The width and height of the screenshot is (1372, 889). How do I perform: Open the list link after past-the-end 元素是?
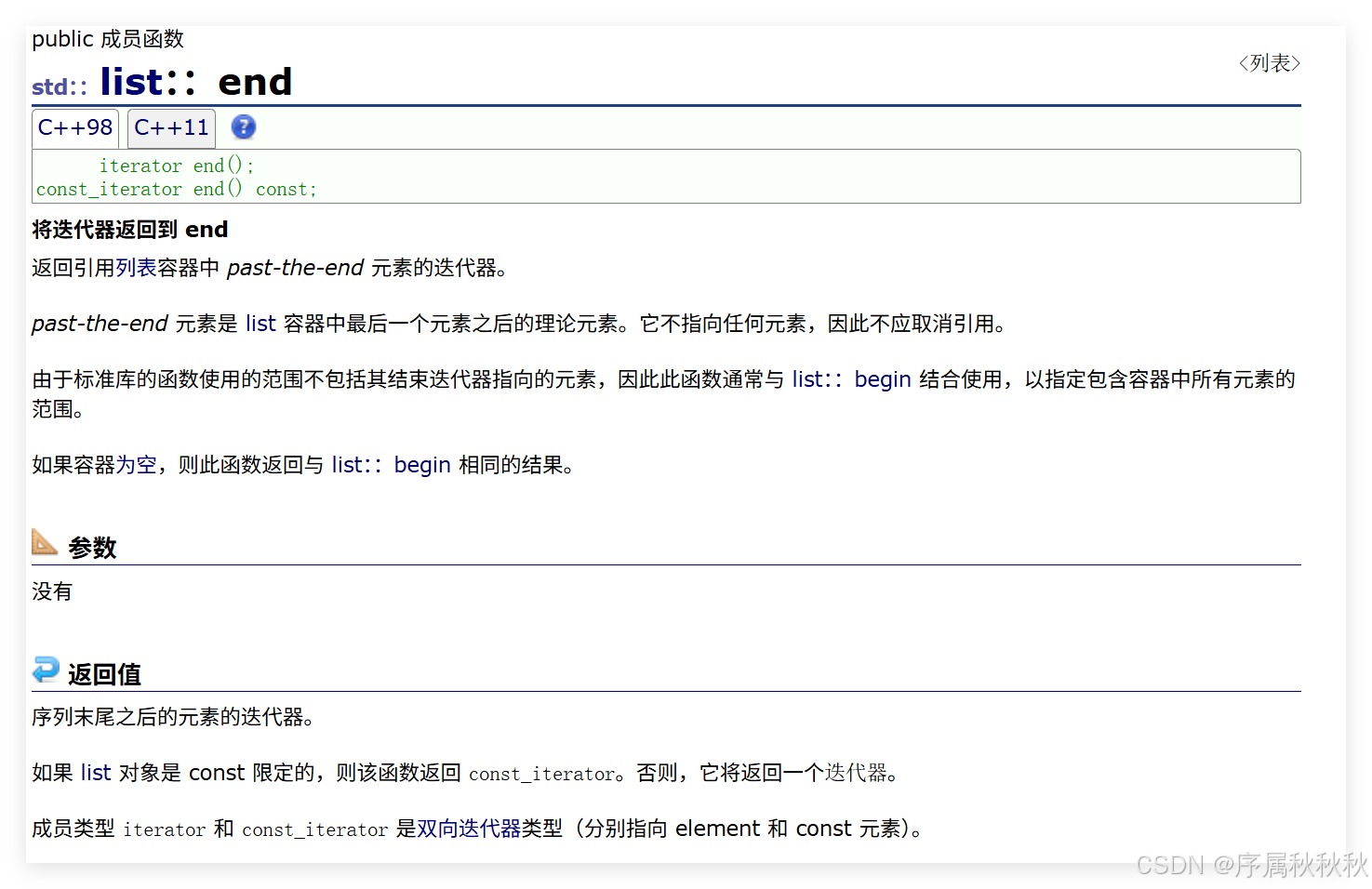tap(261, 324)
